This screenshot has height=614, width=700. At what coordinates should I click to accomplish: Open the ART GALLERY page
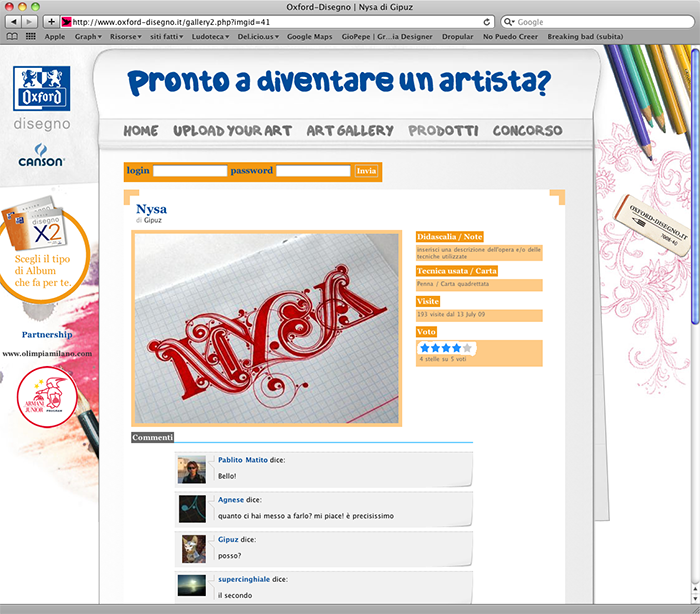coord(350,131)
